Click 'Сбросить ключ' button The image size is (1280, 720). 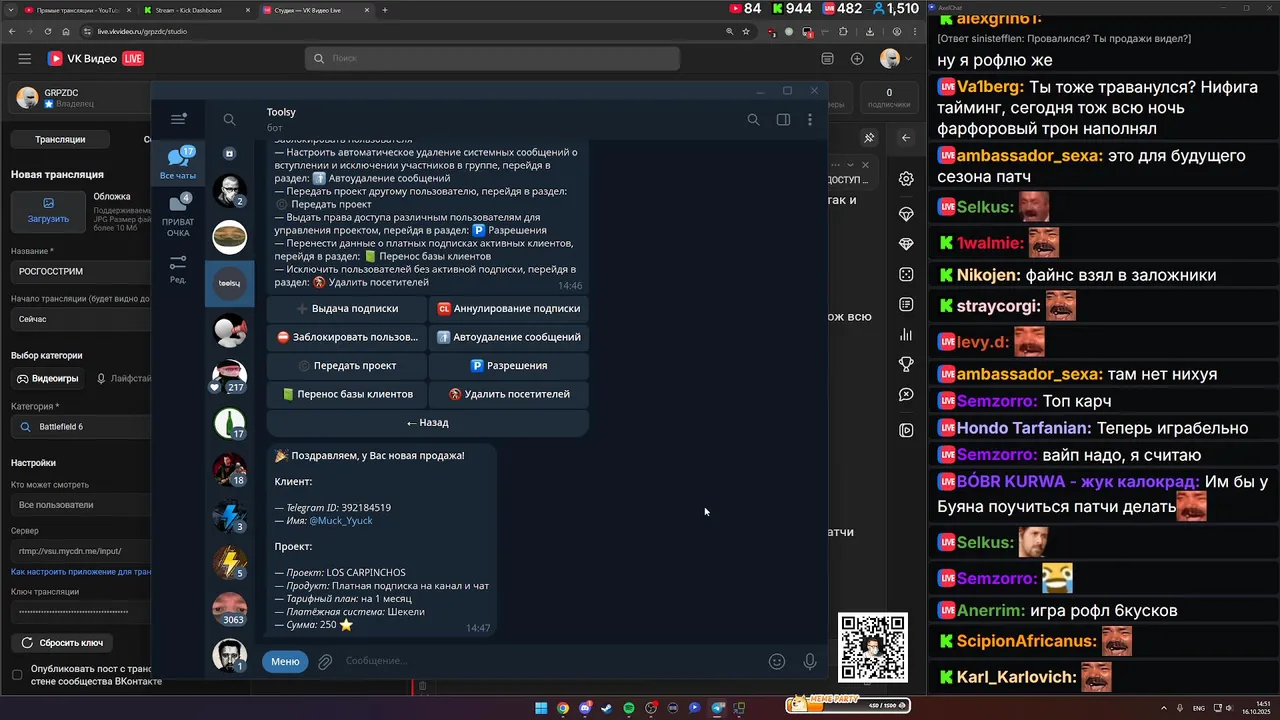click(62, 643)
